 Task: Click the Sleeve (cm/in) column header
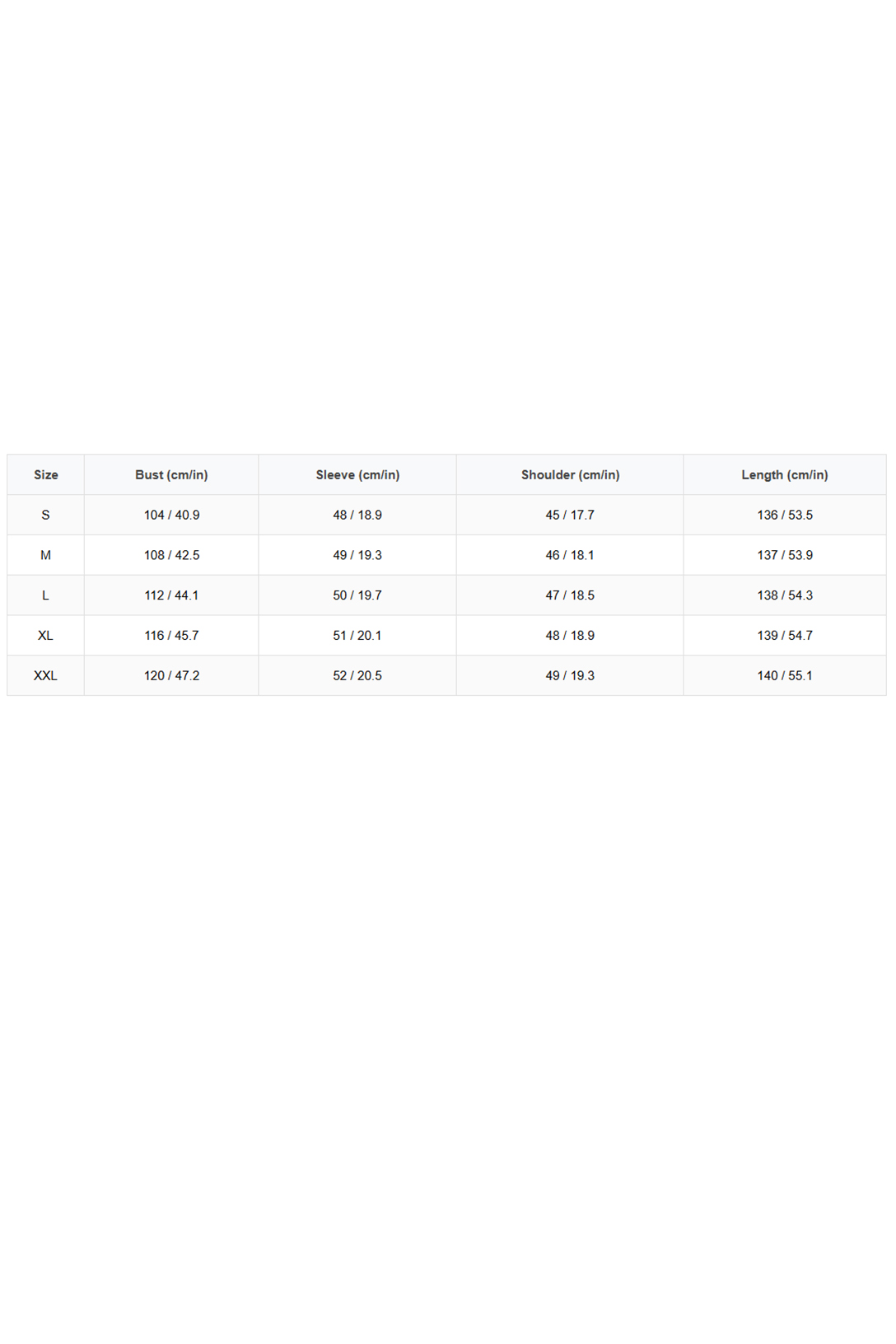(357, 474)
